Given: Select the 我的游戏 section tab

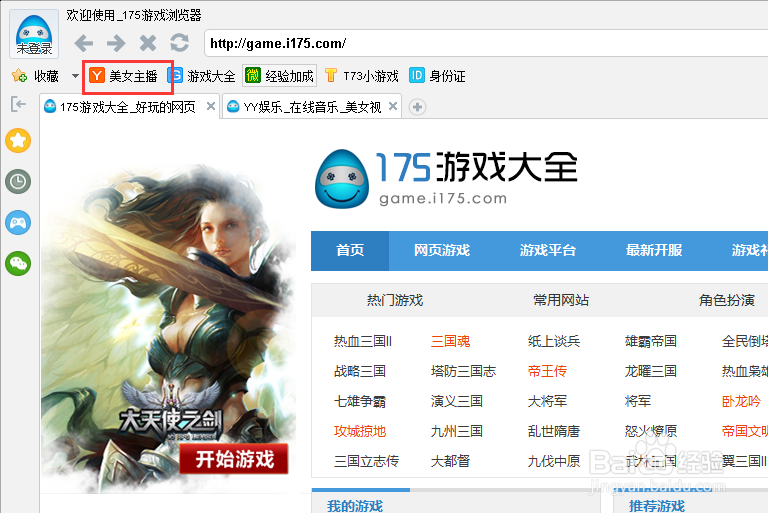Looking at the screenshot, I should pos(355,506).
